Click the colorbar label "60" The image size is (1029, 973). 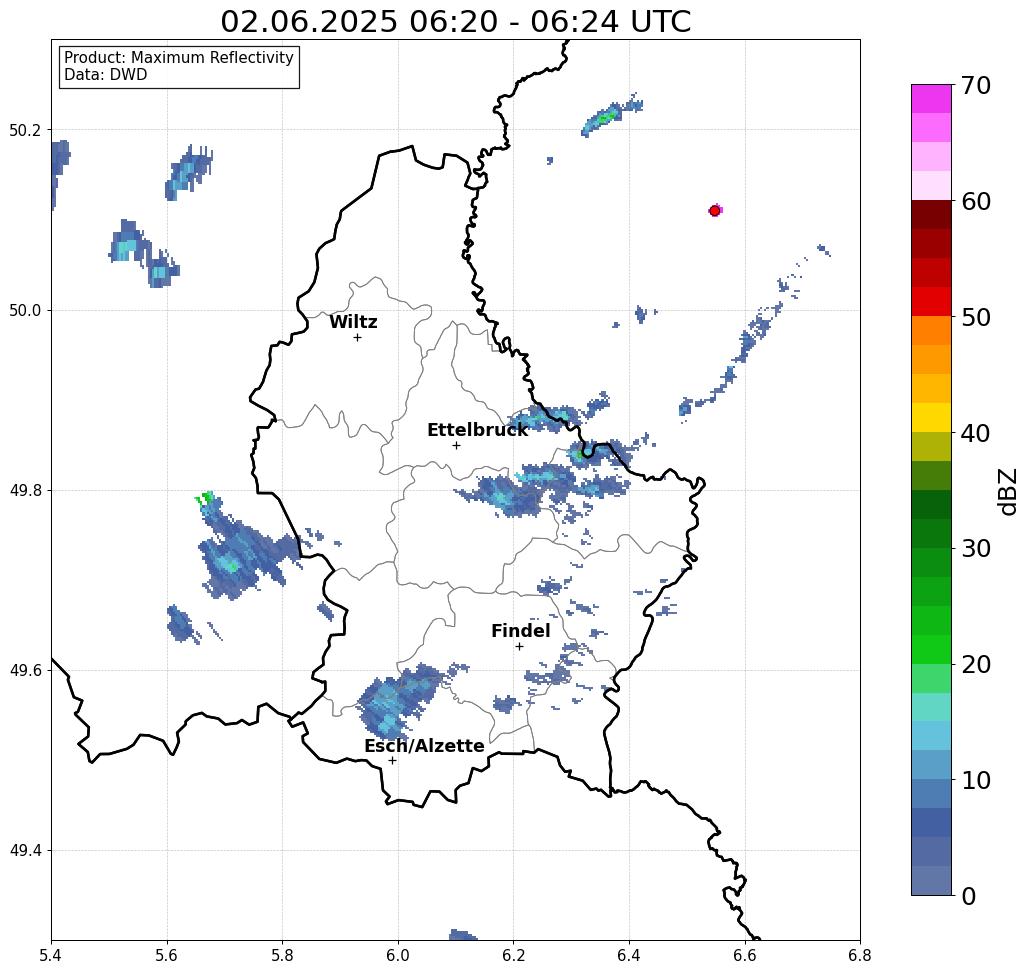click(975, 201)
